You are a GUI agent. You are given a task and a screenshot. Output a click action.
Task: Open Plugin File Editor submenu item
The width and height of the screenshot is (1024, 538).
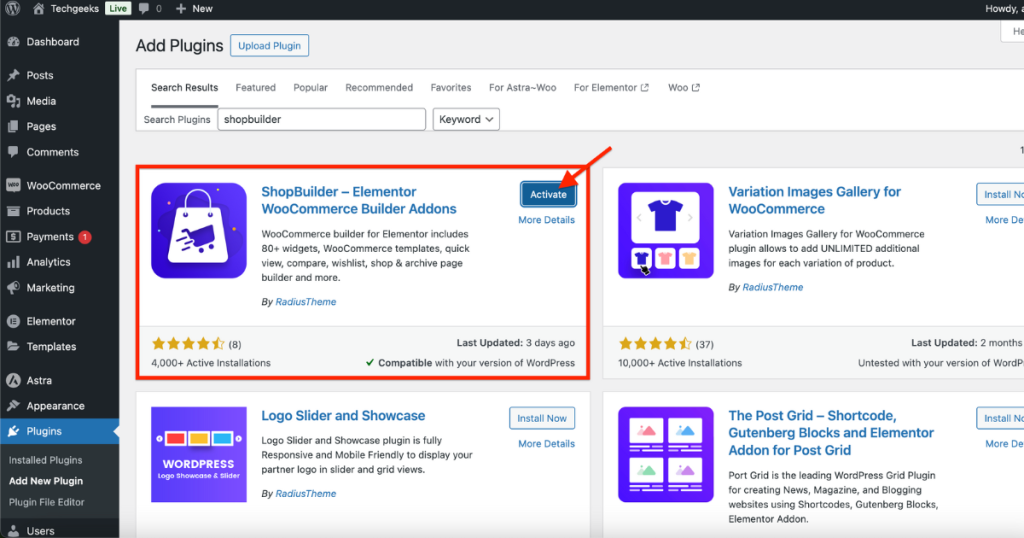pos(46,502)
